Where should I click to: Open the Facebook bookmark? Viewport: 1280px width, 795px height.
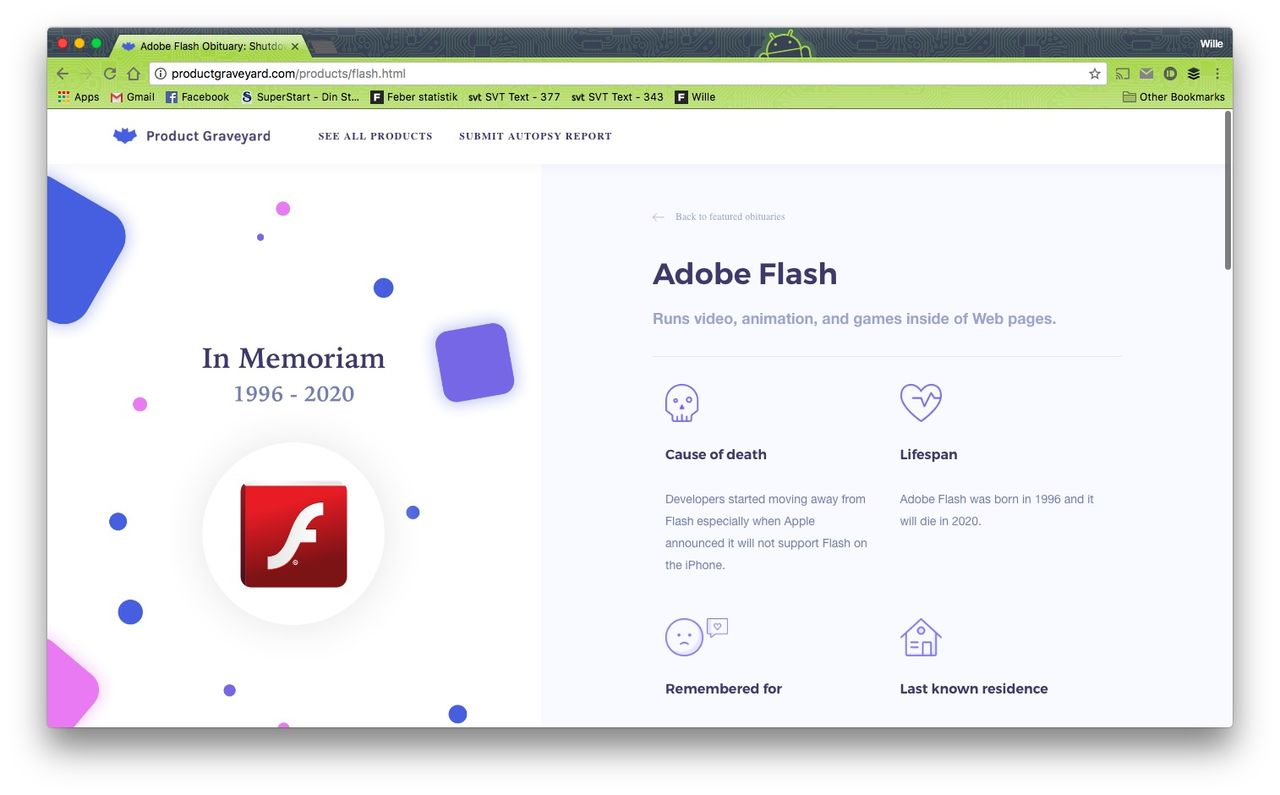pos(197,97)
